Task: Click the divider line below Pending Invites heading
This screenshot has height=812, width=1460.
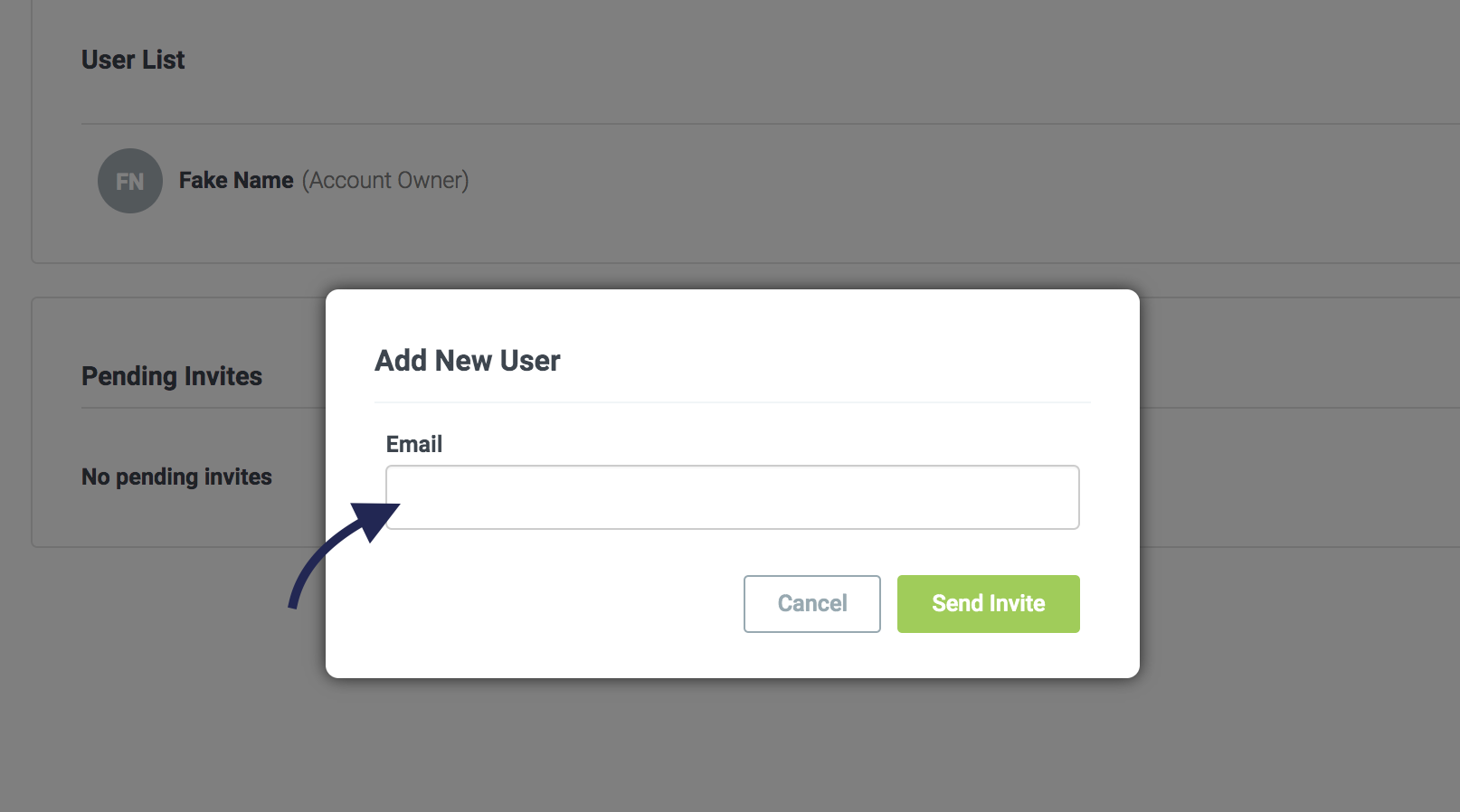Action: [x=204, y=408]
